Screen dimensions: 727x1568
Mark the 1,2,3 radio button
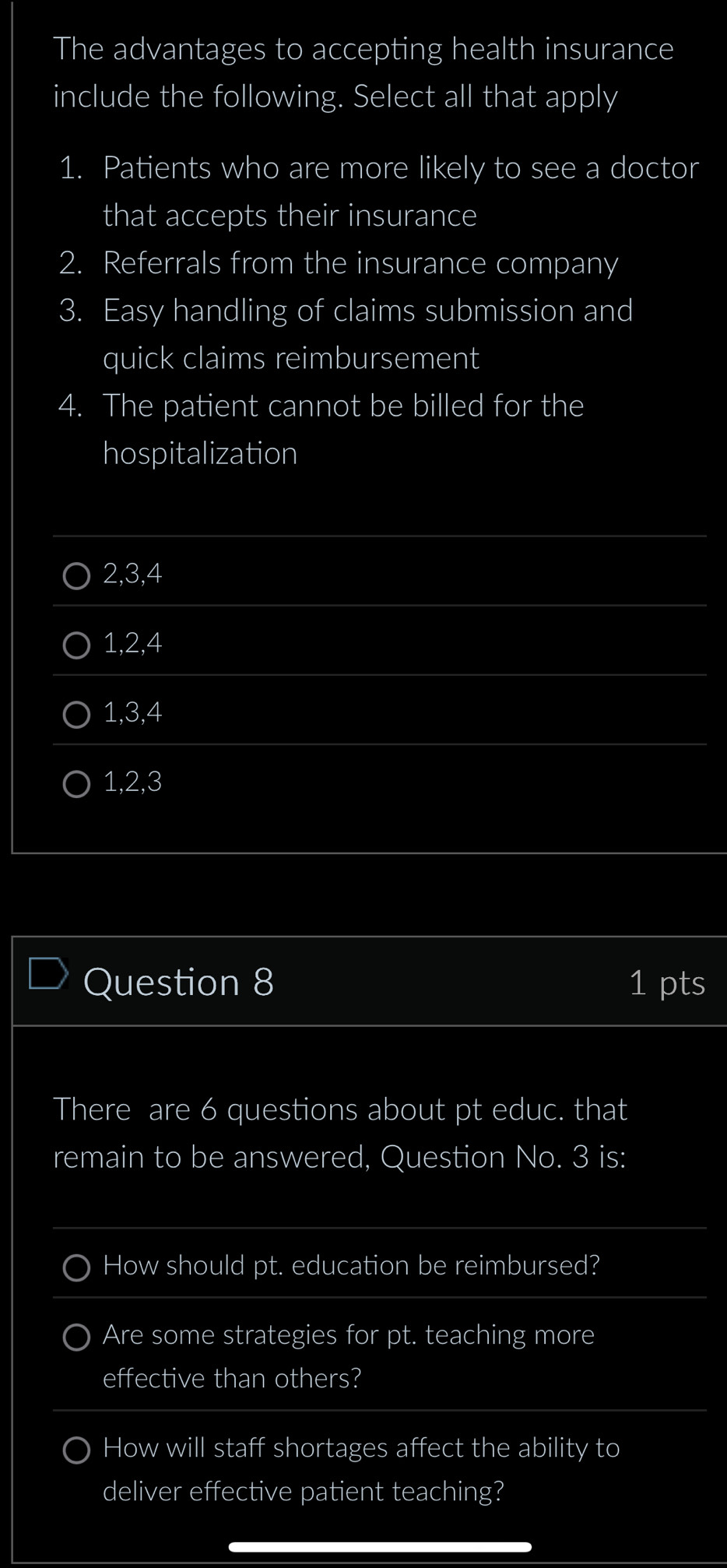tap(76, 784)
